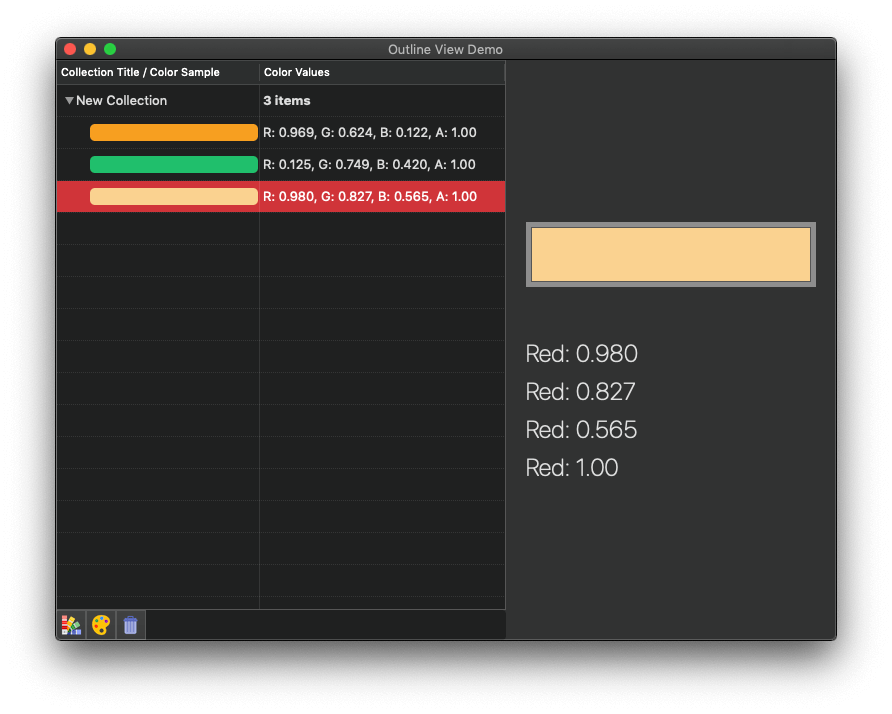Click the 3 items count cell
This screenshot has width=892, height=714.
point(287,101)
